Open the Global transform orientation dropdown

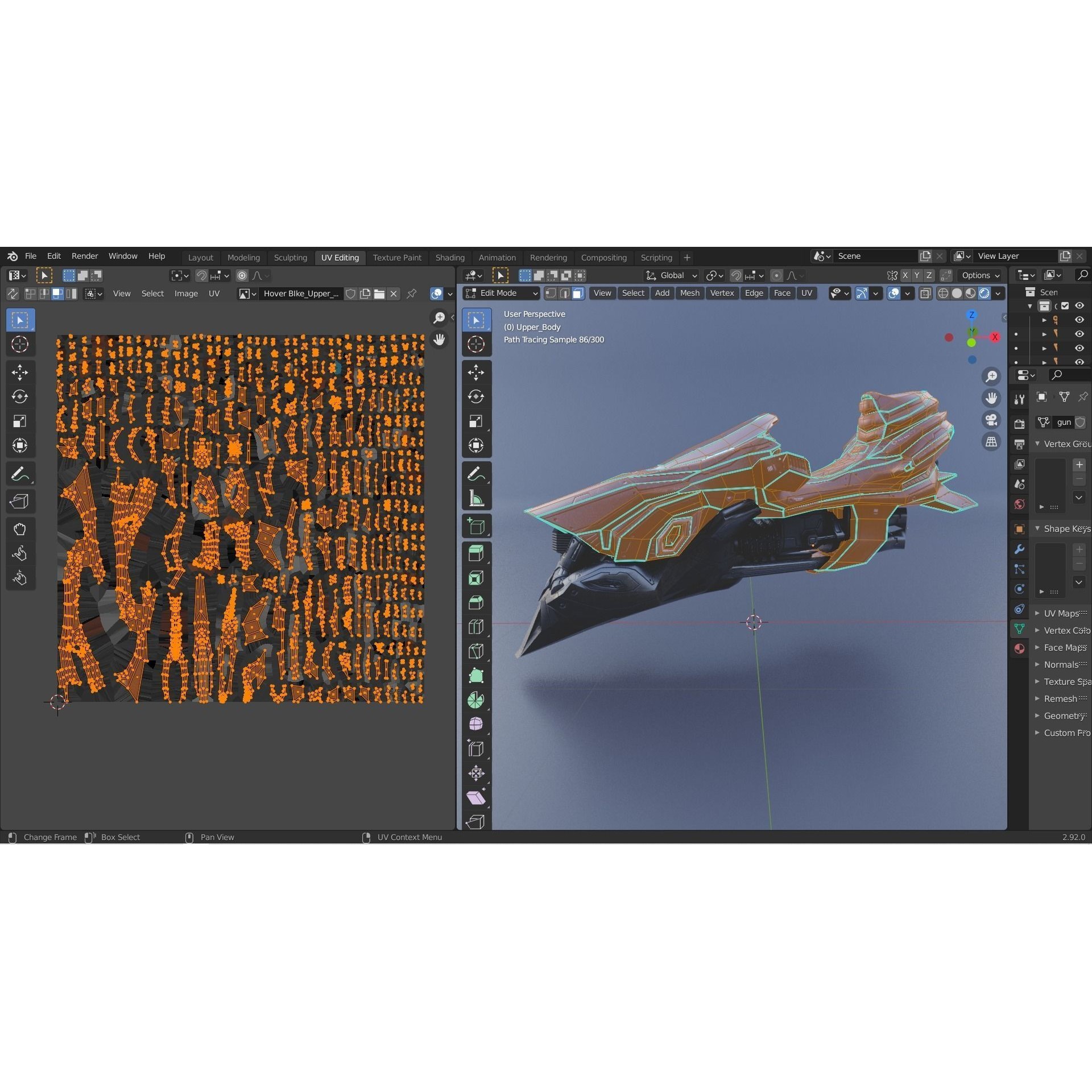[x=671, y=275]
